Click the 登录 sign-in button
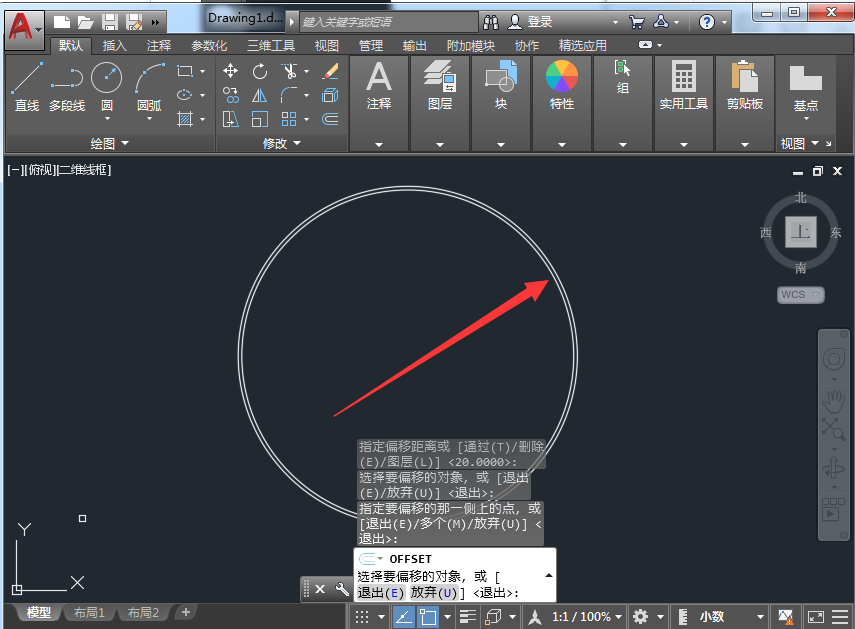Image resolution: width=855 pixels, height=629 pixels. coord(531,22)
